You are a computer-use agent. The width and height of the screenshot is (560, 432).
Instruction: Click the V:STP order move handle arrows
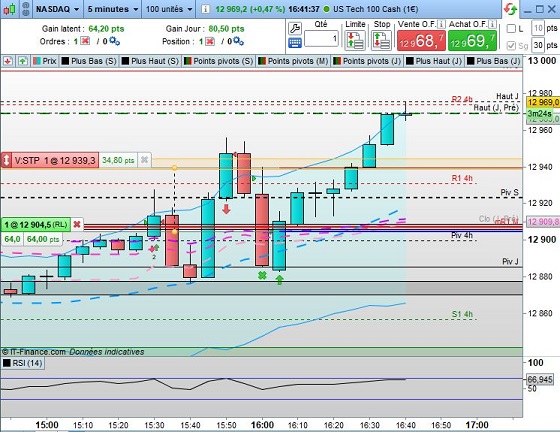(x=6, y=160)
